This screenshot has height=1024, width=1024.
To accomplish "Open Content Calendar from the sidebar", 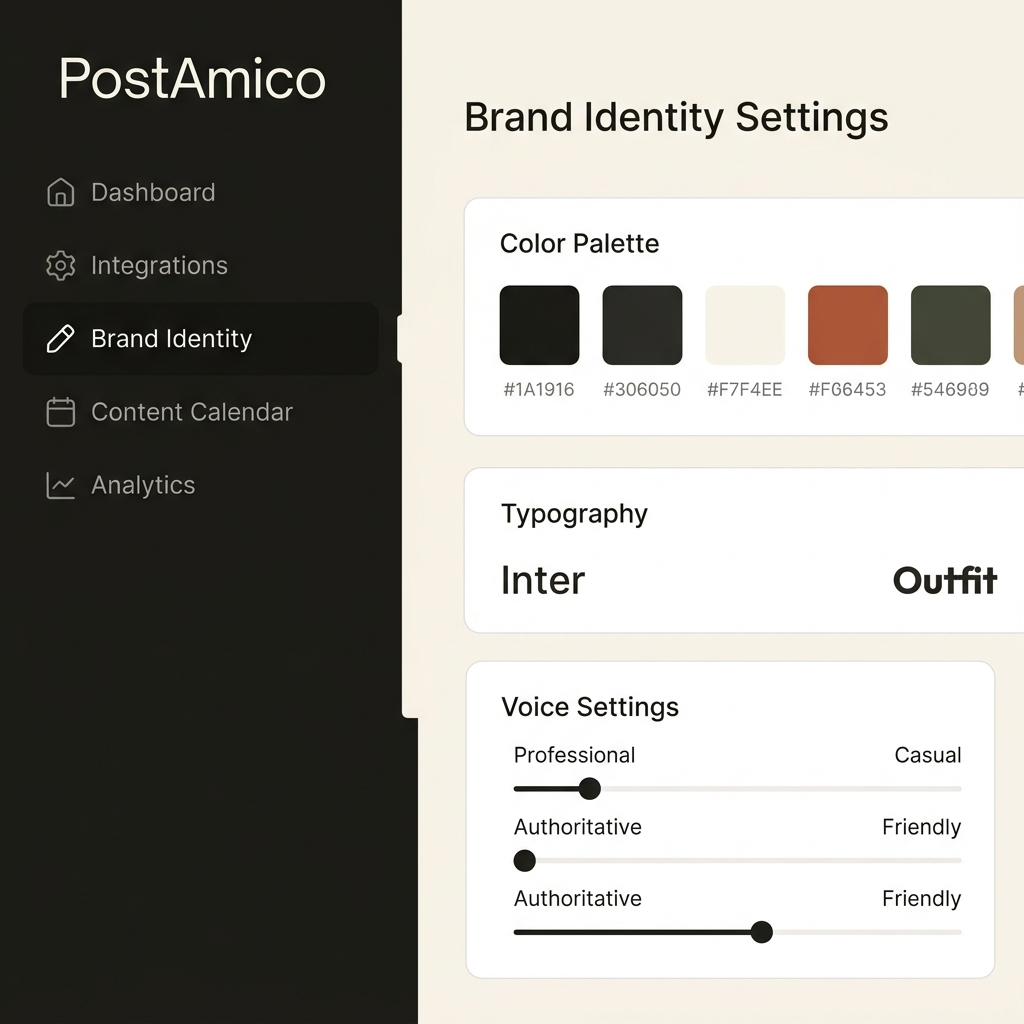I will pyautogui.click(x=200, y=412).
